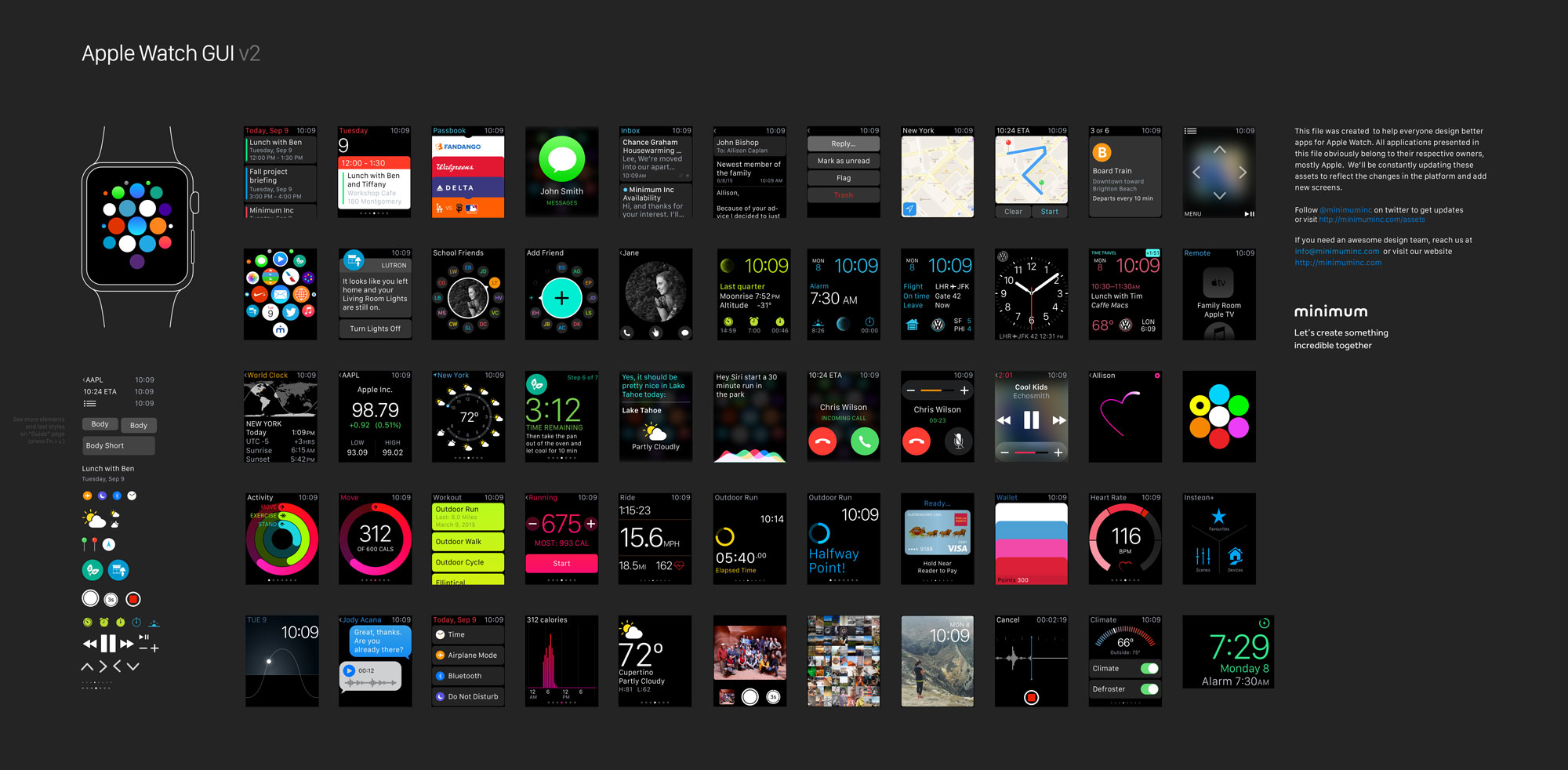The width and height of the screenshot is (1568, 770).
Task: Select the Do Not Disturb moon icon
Action: click(439, 696)
